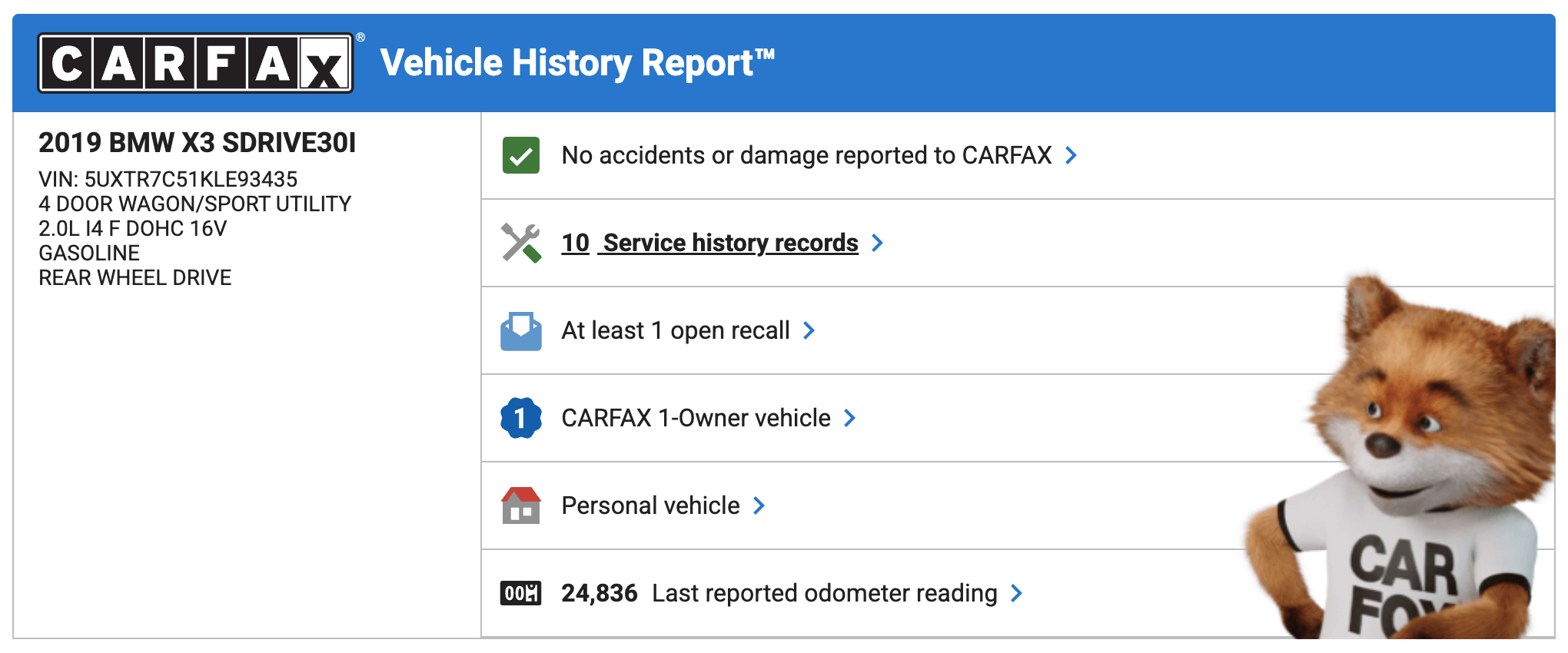The height and width of the screenshot is (653, 1568).
Task: Click the blue open recall envelope icon
Action: tap(521, 331)
